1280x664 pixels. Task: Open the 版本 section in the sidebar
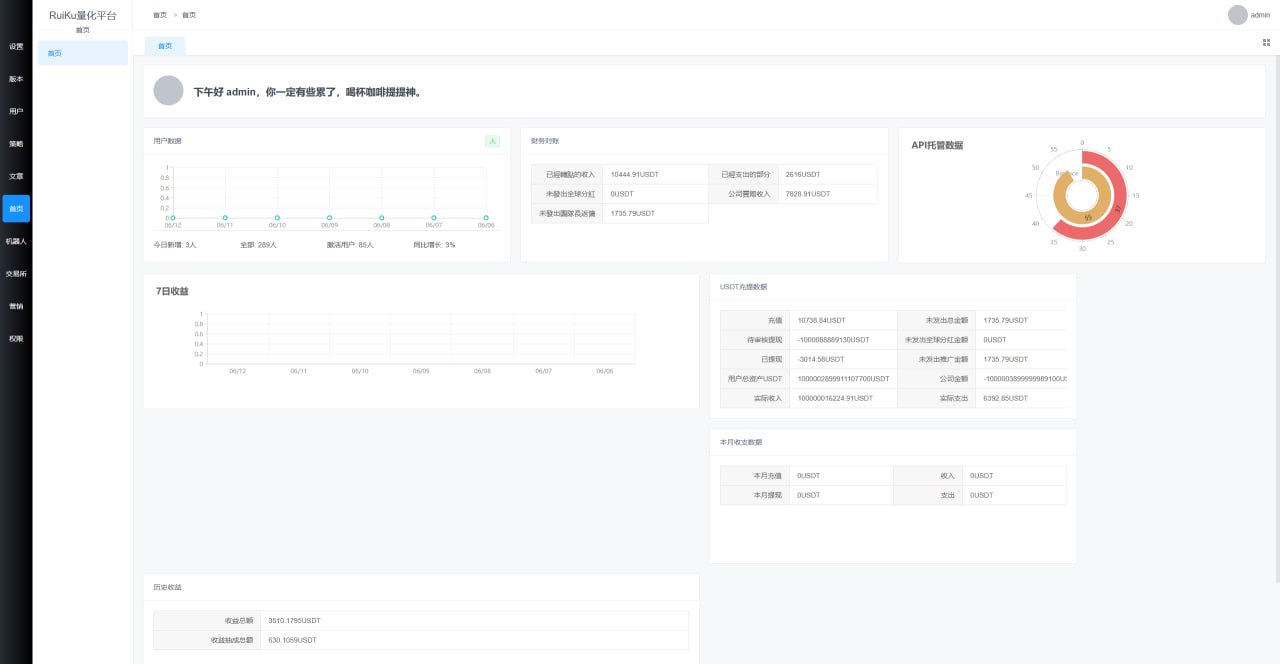pos(16,79)
